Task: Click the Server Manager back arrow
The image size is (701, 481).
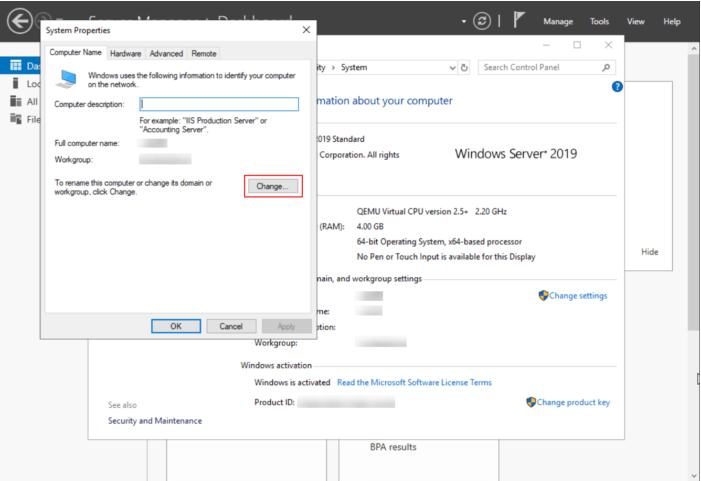Action: (x=20, y=21)
